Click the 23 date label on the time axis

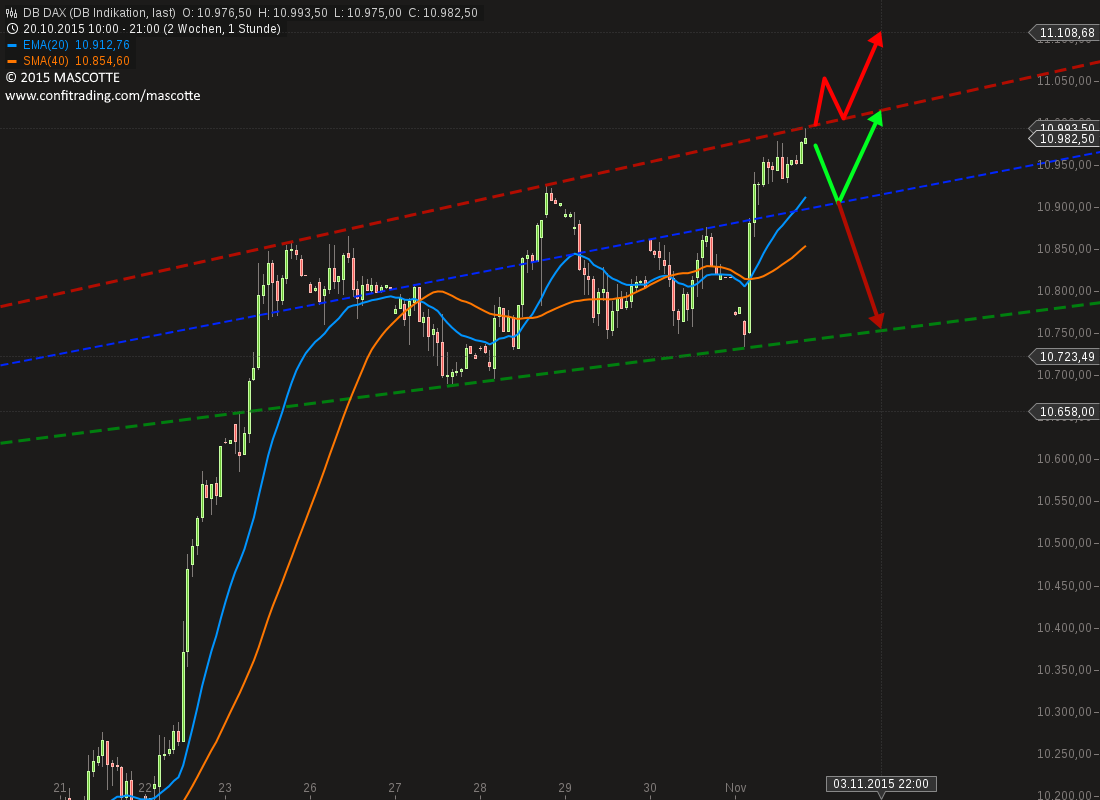click(225, 787)
